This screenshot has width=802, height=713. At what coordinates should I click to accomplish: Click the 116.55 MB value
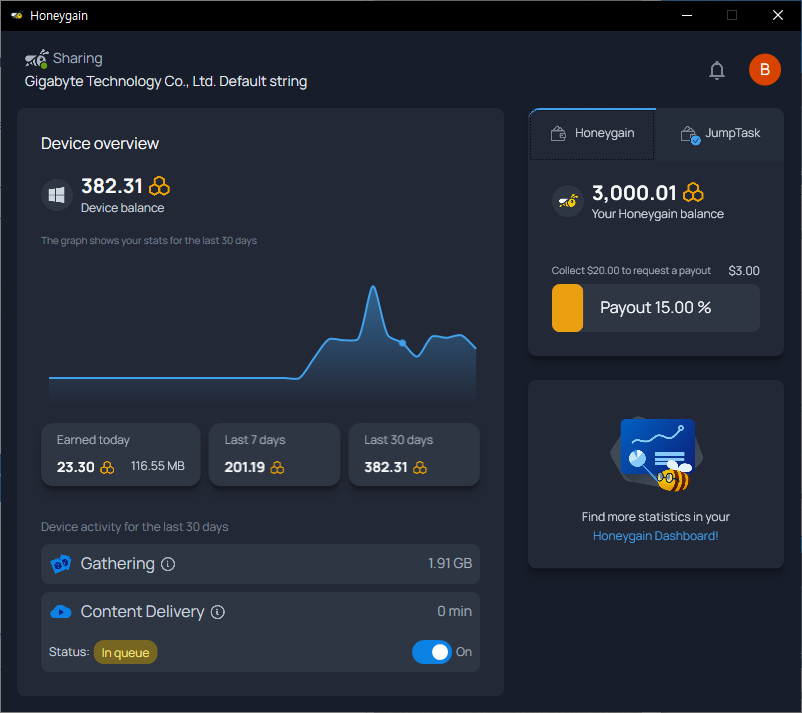coord(158,466)
